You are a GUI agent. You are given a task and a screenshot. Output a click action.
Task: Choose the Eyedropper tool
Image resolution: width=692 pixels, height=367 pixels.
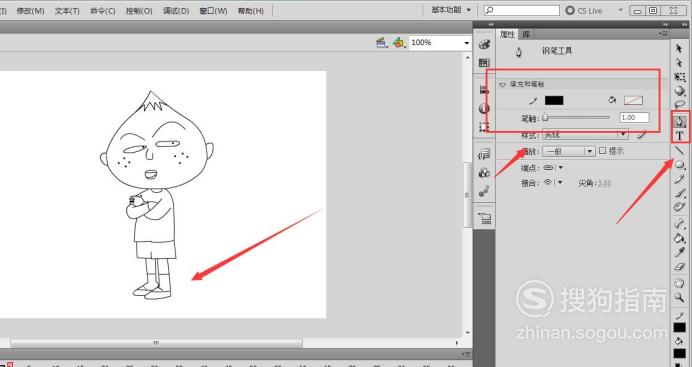[680, 252]
